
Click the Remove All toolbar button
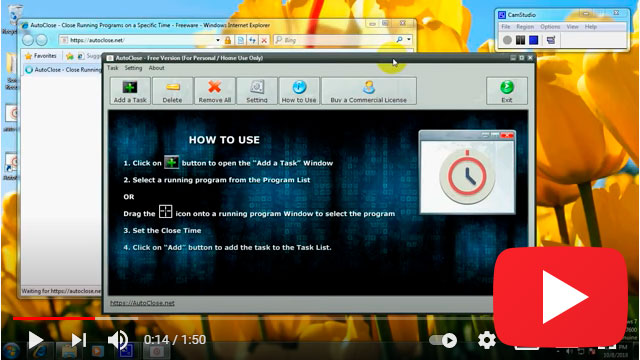tap(215, 91)
